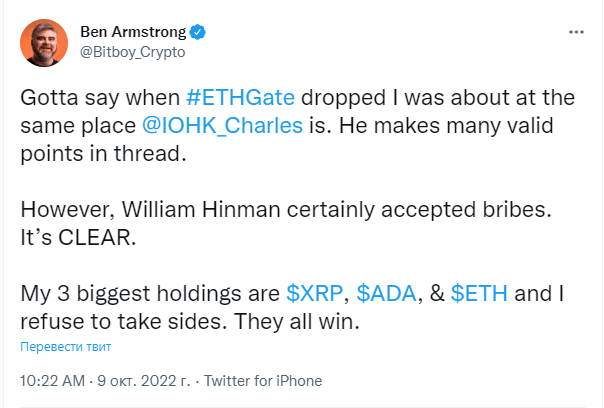This screenshot has height=408, width=604.
Task: Click the William Hinman accepted bribes sentence
Action: pos(286,210)
